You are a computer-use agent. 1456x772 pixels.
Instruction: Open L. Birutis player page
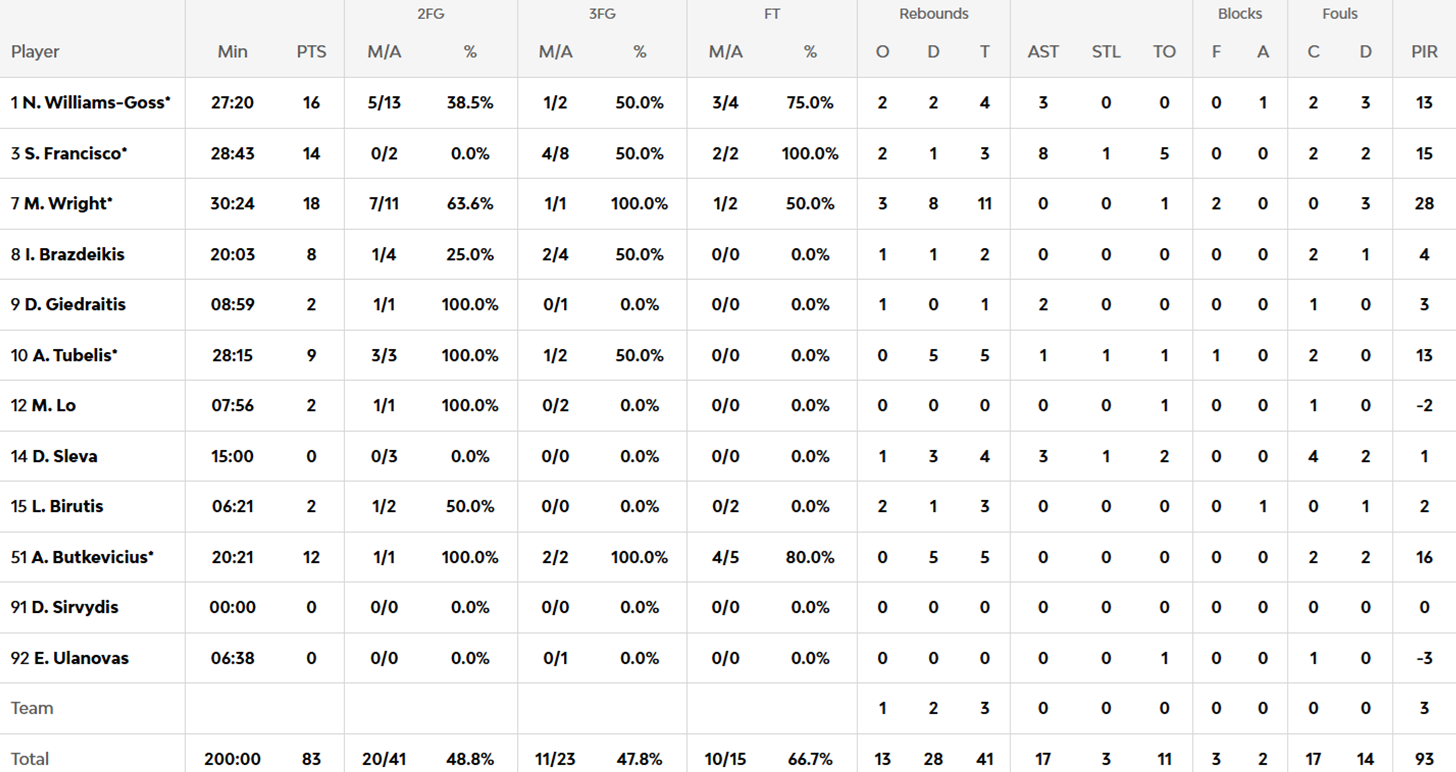coord(67,507)
